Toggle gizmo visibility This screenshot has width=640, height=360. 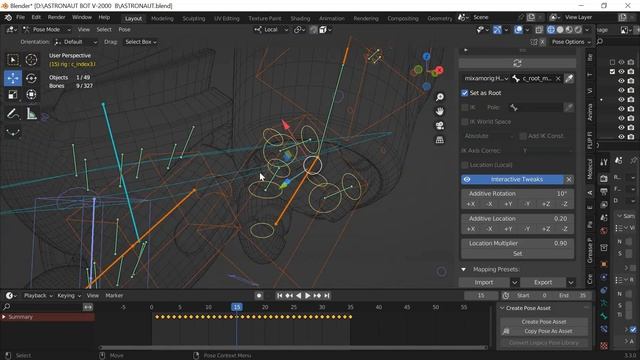point(497,30)
